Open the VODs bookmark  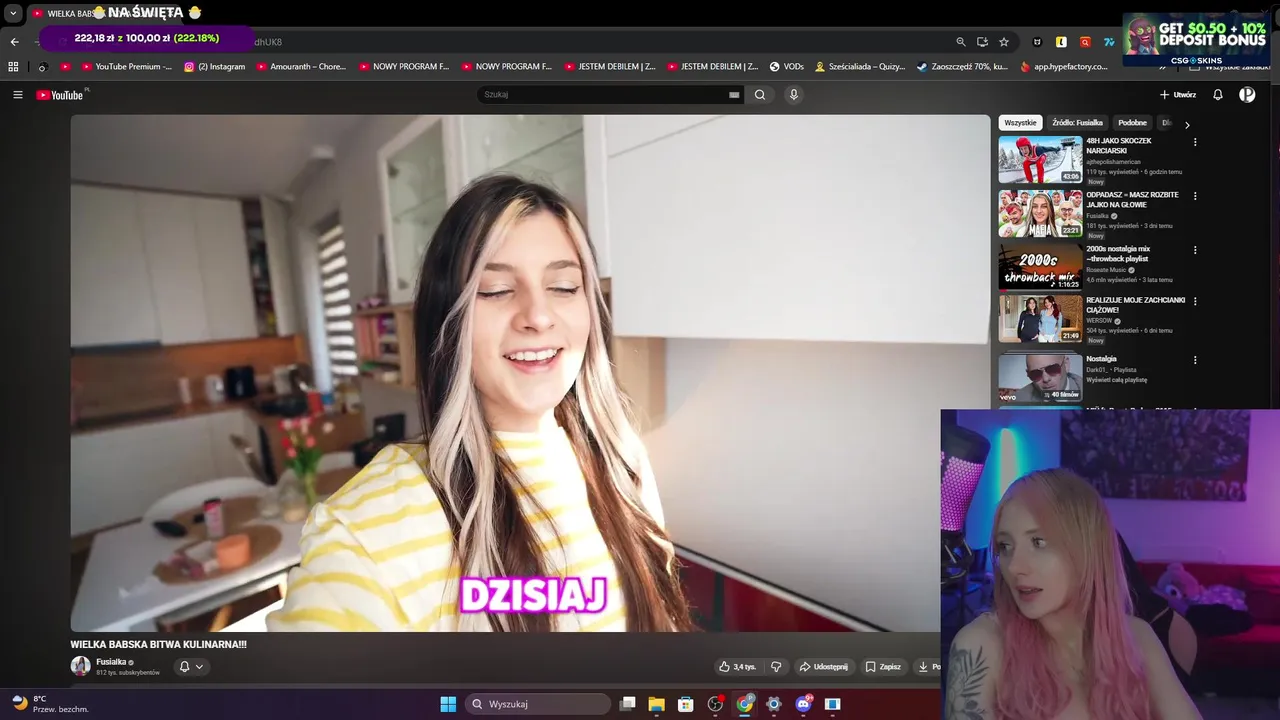click(x=787, y=67)
